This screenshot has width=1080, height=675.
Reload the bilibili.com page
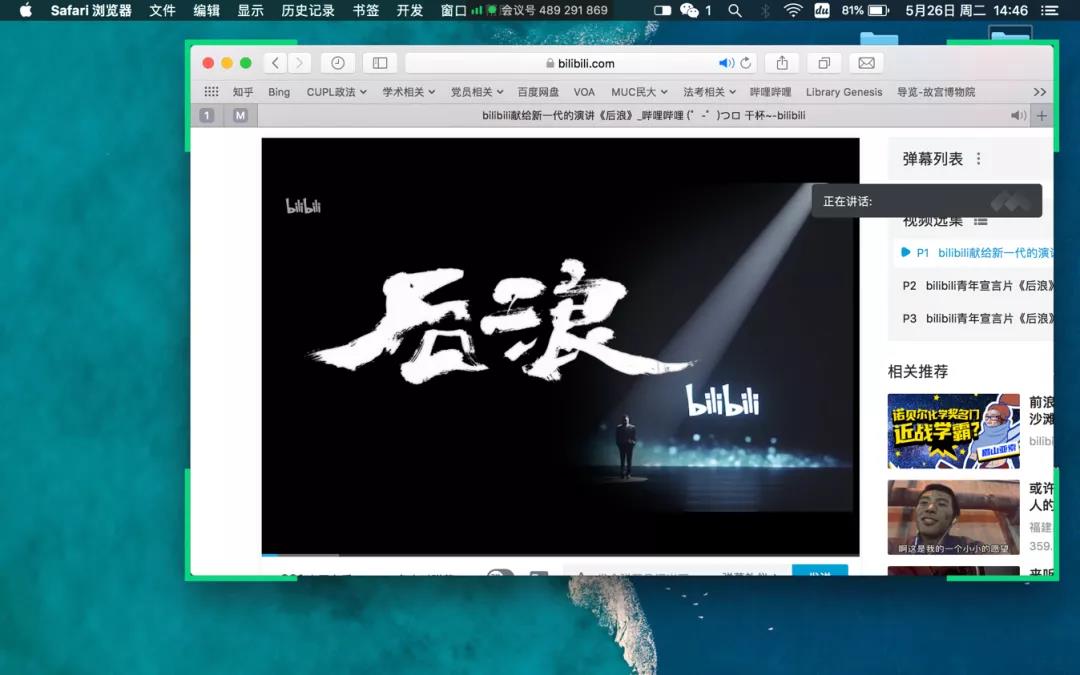(746, 63)
